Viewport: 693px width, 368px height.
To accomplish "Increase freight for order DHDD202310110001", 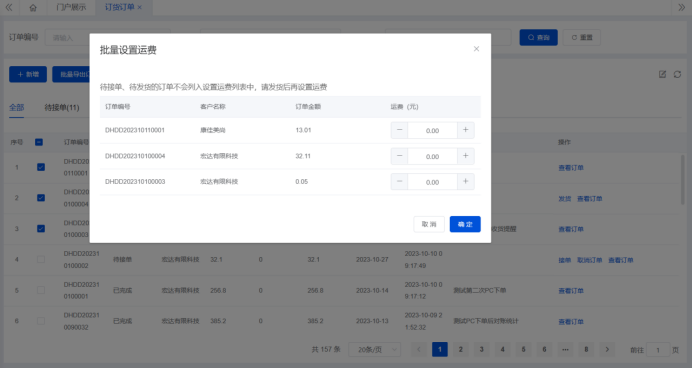I will click(465, 130).
